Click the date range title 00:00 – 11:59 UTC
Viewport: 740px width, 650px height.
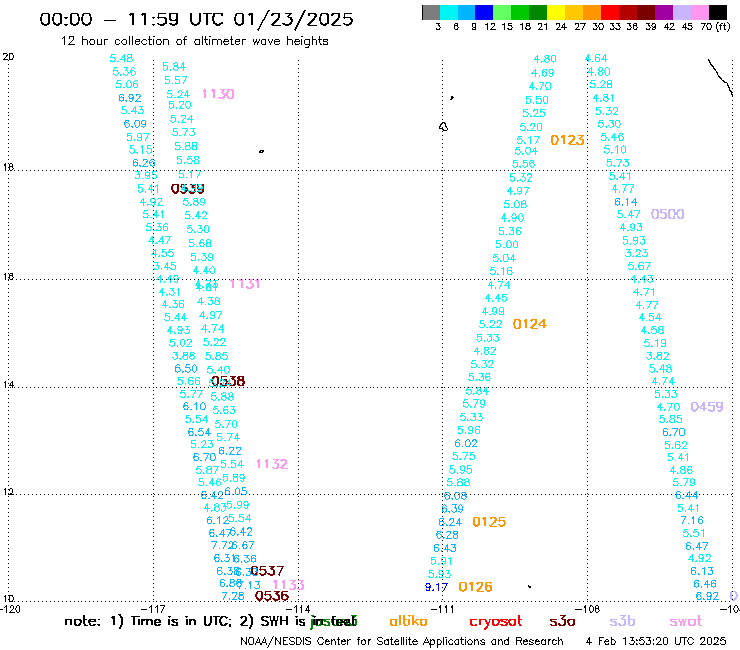coord(196,19)
